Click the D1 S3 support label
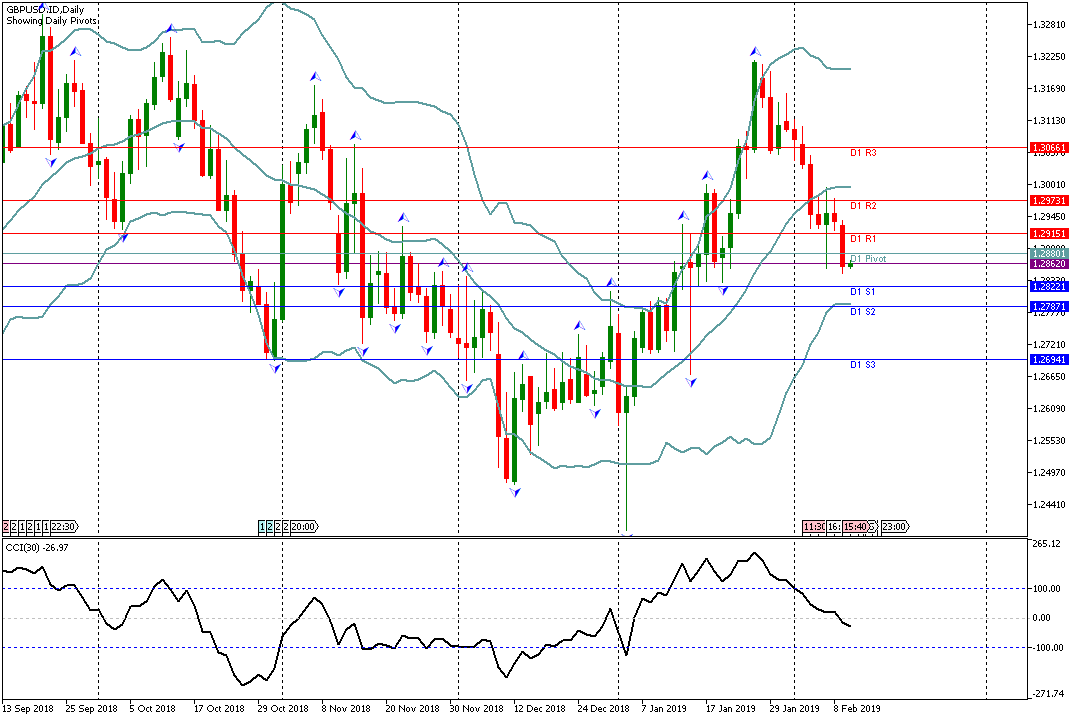1080x720 pixels. coord(863,365)
